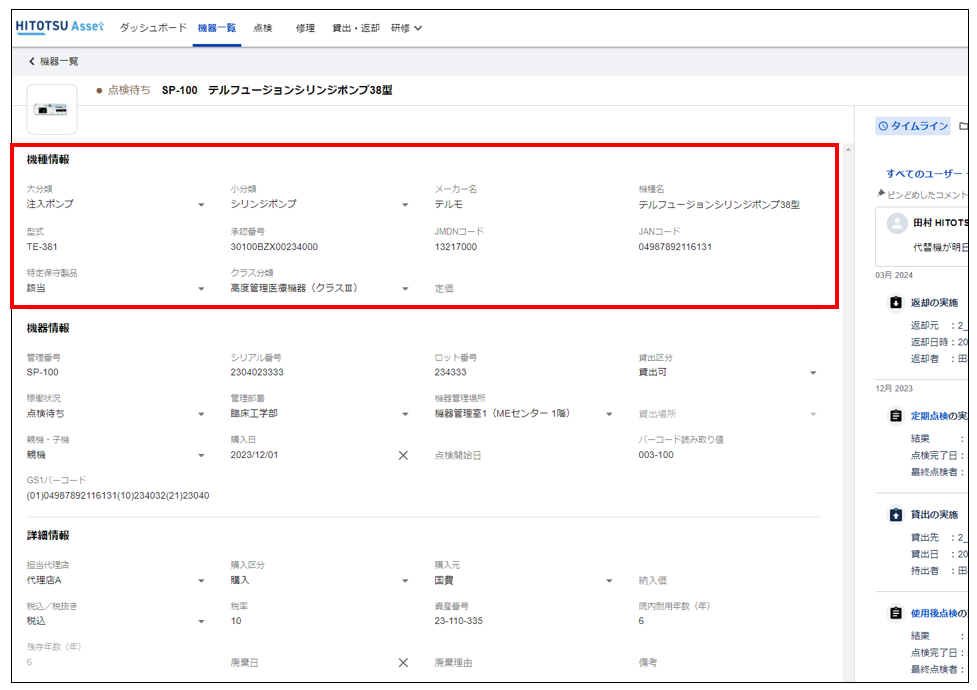Open the 修理 menu item
This screenshot has width=977, height=690.
point(305,27)
